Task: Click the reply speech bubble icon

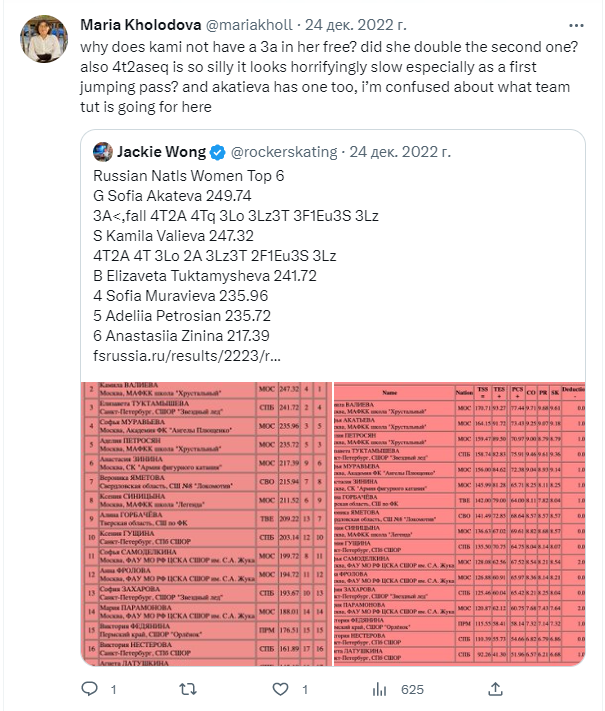Action: [90, 689]
